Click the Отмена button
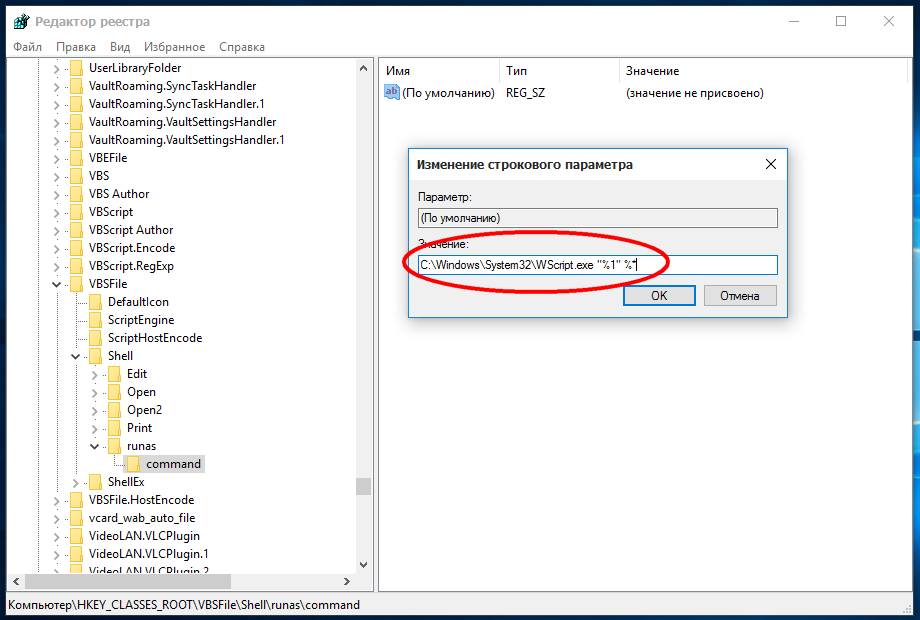The width and height of the screenshot is (920, 620). click(740, 296)
